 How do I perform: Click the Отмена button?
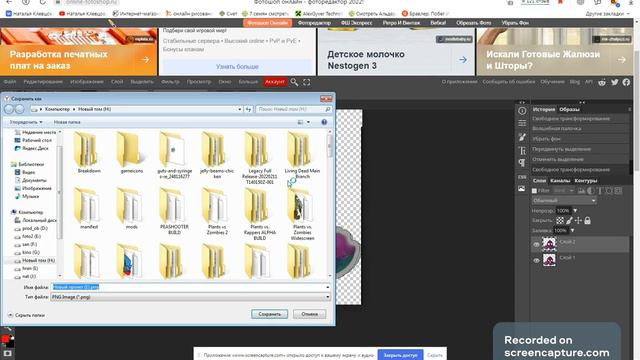(x=309, y=314)
